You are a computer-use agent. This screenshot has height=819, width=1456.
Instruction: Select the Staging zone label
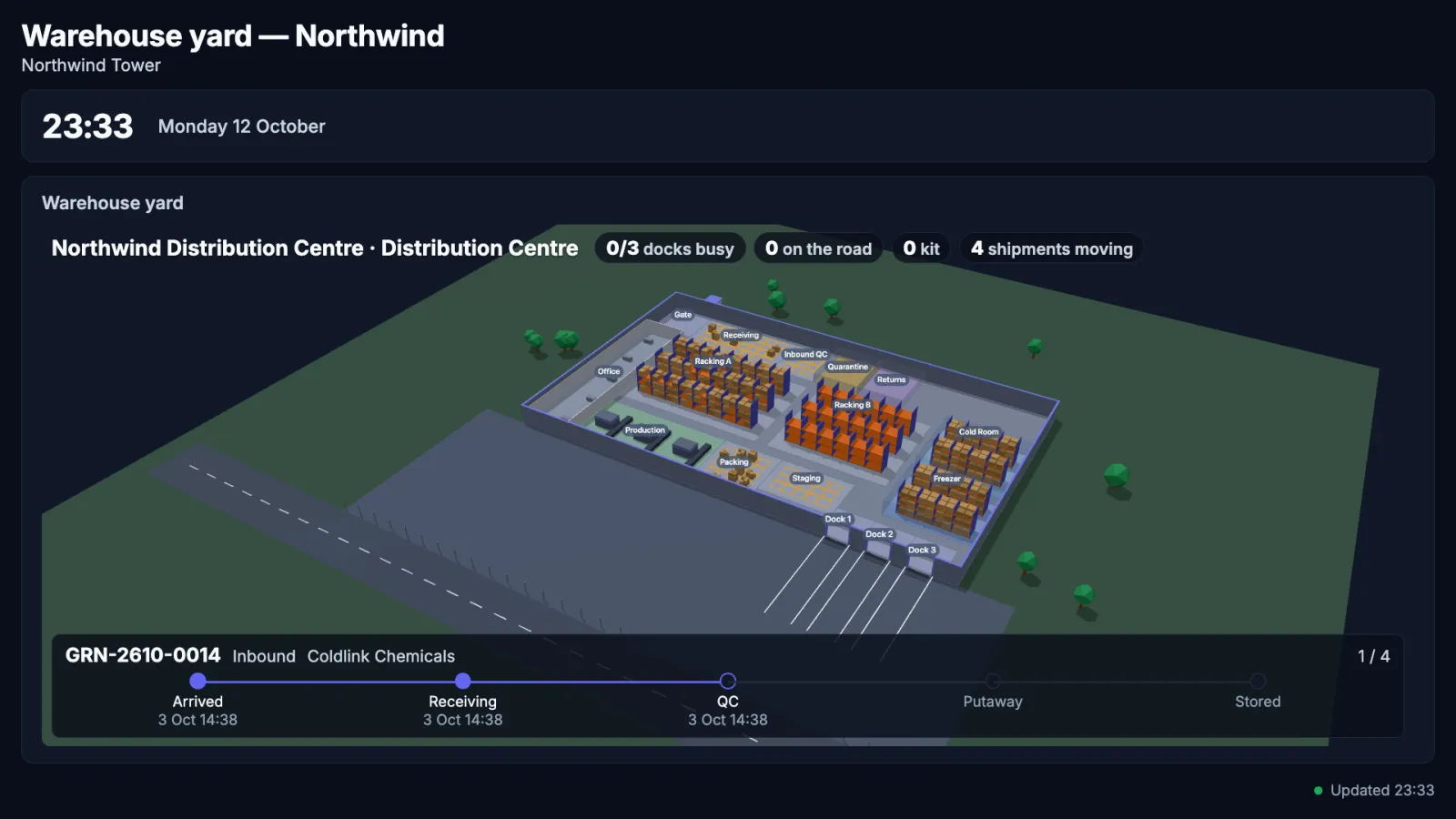(x=806, y=478)
